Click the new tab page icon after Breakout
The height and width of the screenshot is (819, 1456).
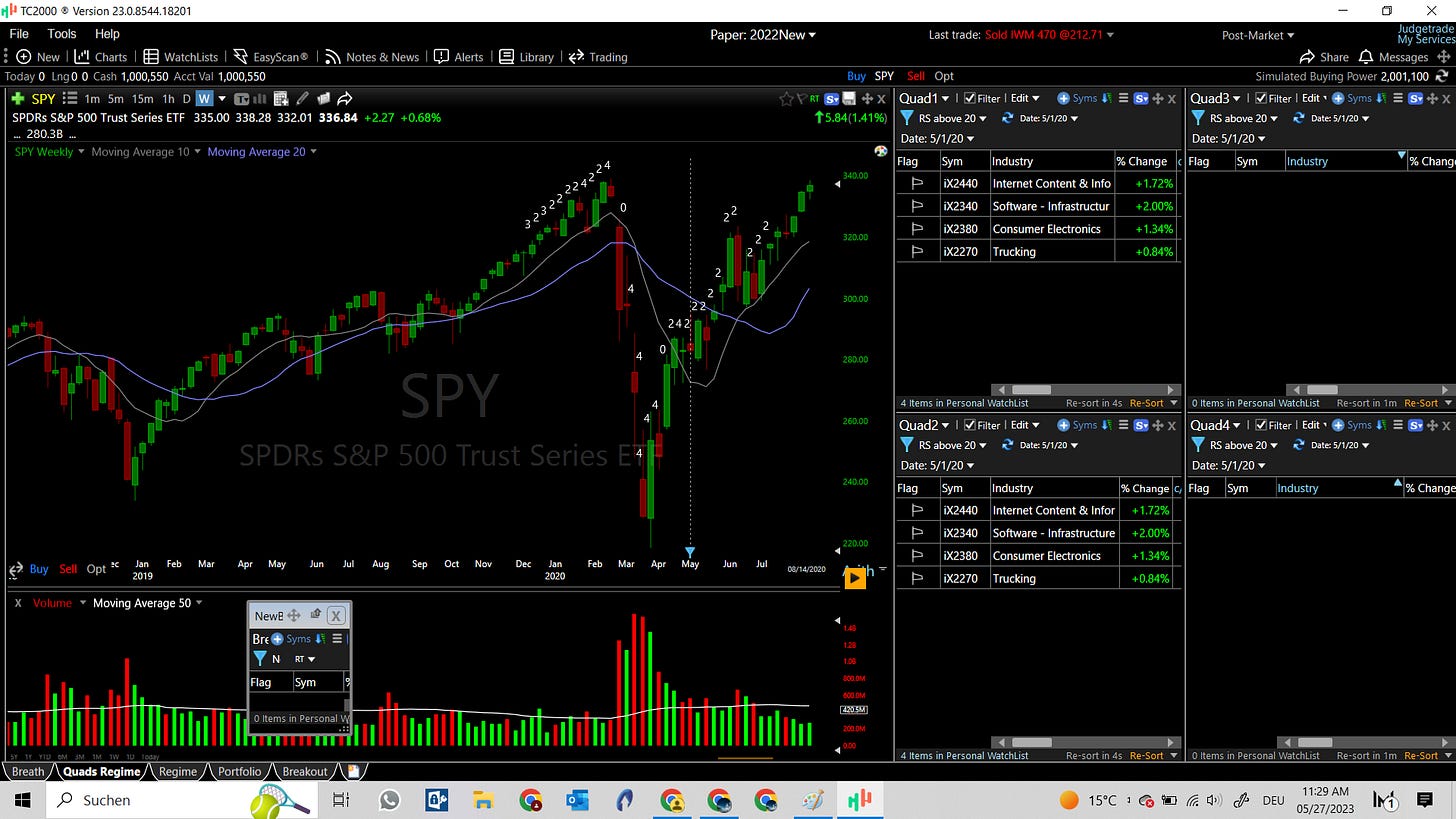click(x=353, y=771)
